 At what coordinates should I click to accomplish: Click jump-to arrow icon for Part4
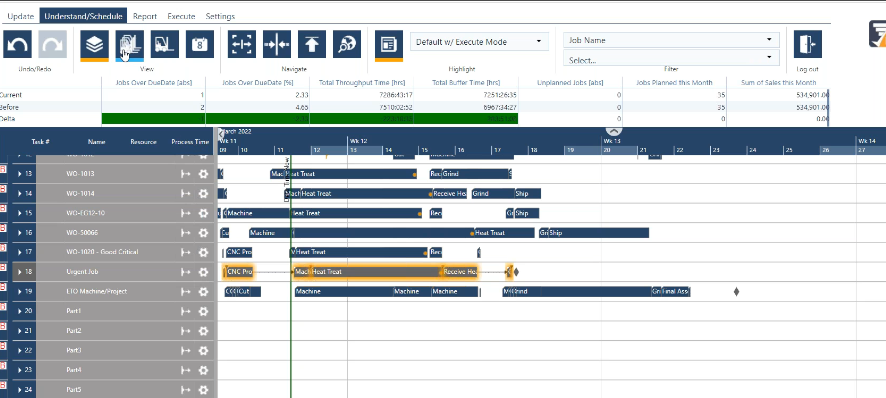click(x=185, y=370)
